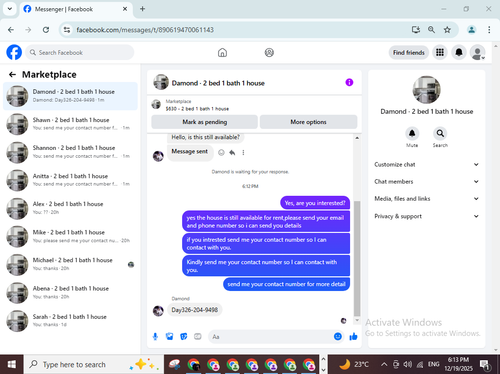This screenshot has width=500, height=374.
Task: Reload the page in the browser
Action: (x=46, y=30)
